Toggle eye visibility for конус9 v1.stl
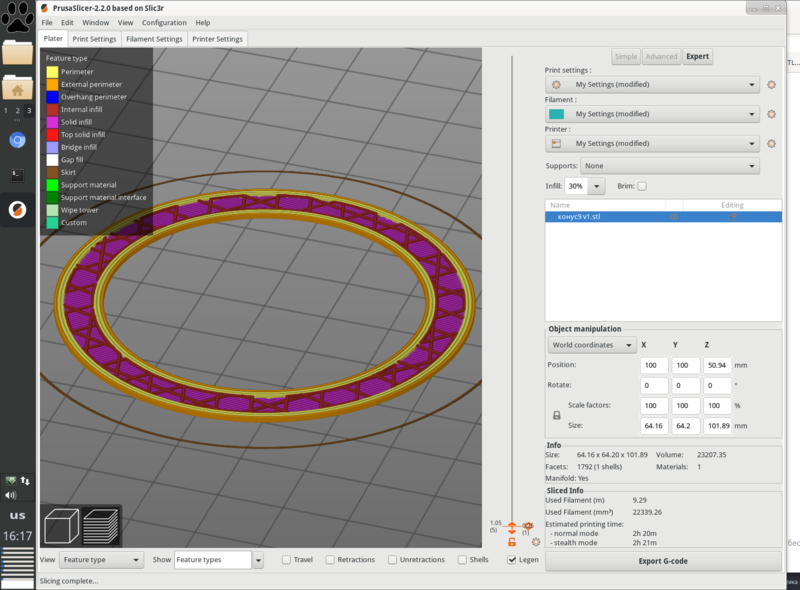Image resolution: width=800 pixels, height=590 pixels. 674,216
